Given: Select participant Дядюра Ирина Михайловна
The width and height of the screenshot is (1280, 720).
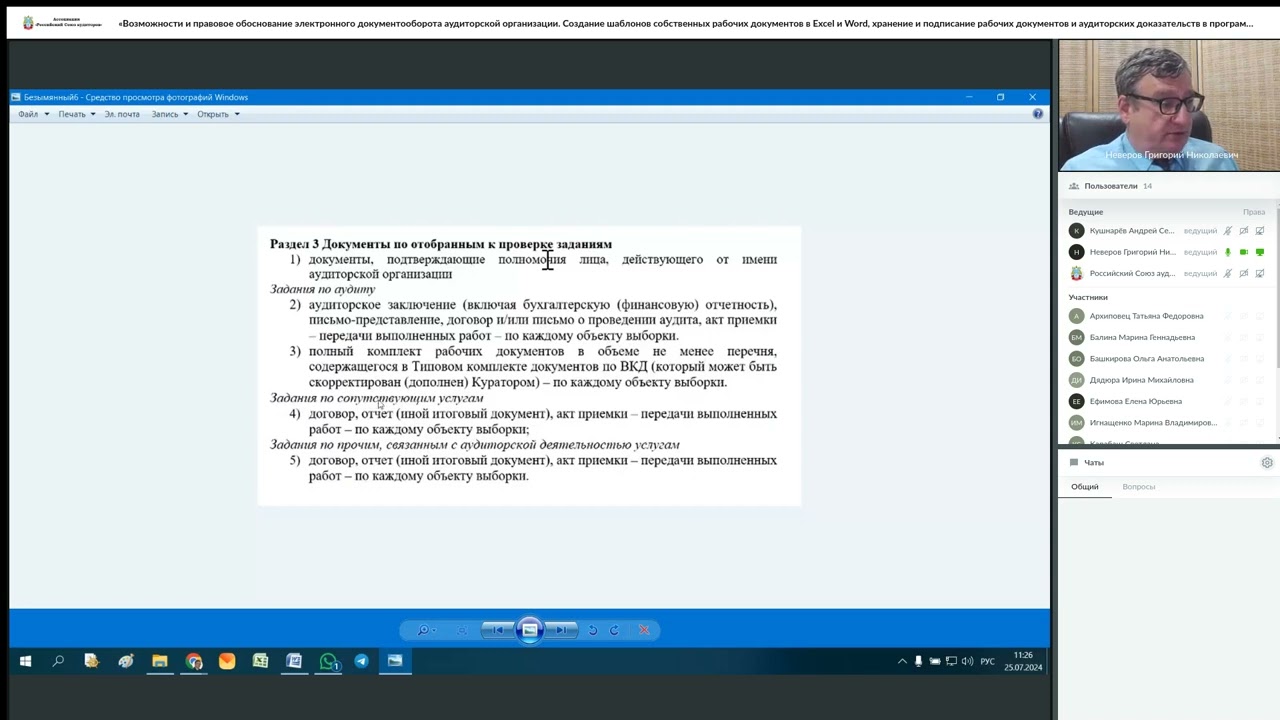Looking at the screenshot, I should tap(1141, 380).
